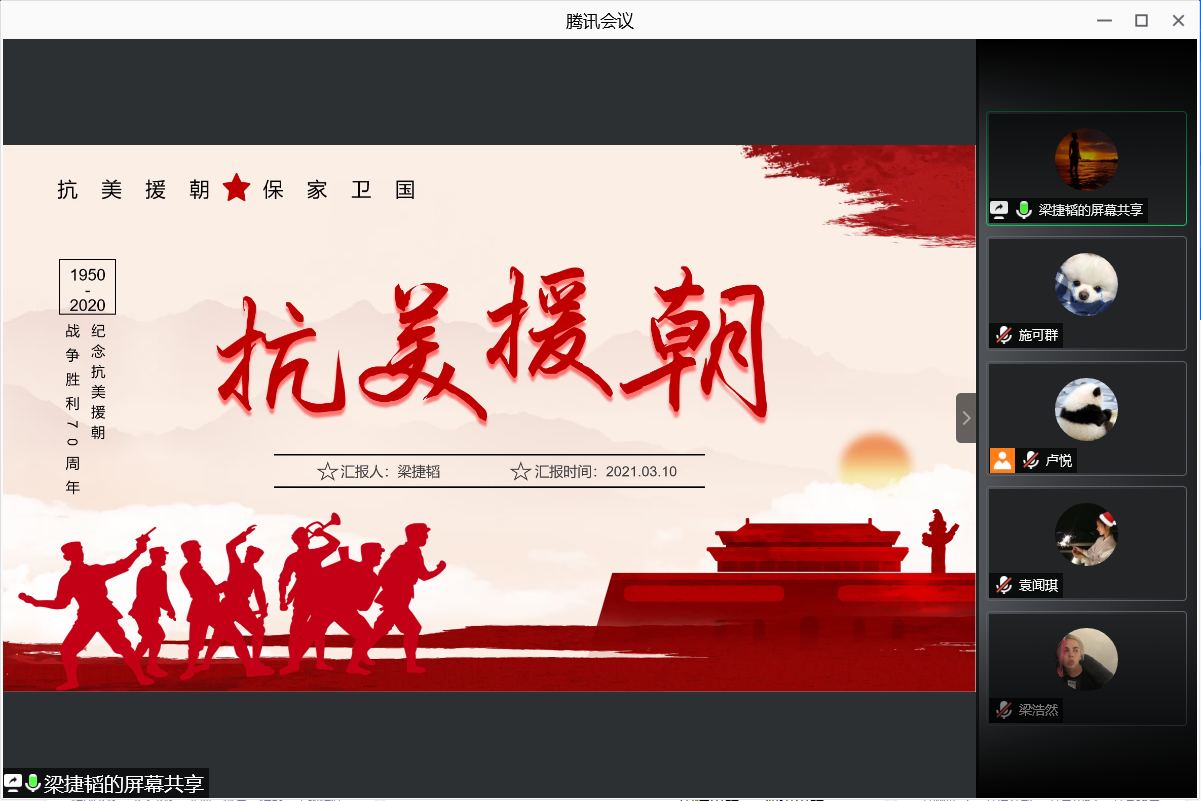Select 袁闻琪's Santa hat avatar
Viewport: 1201px width, 801px height.
[x=1086, y=534]
